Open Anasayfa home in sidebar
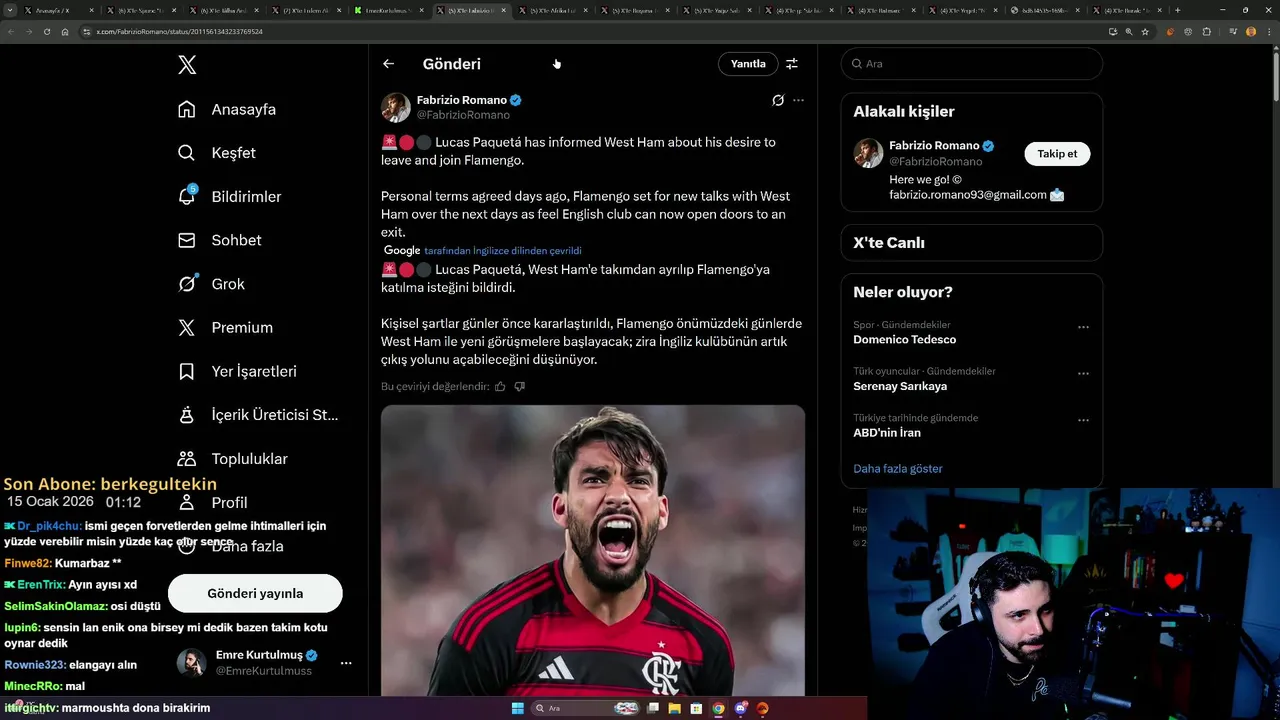 pos(227,109)
